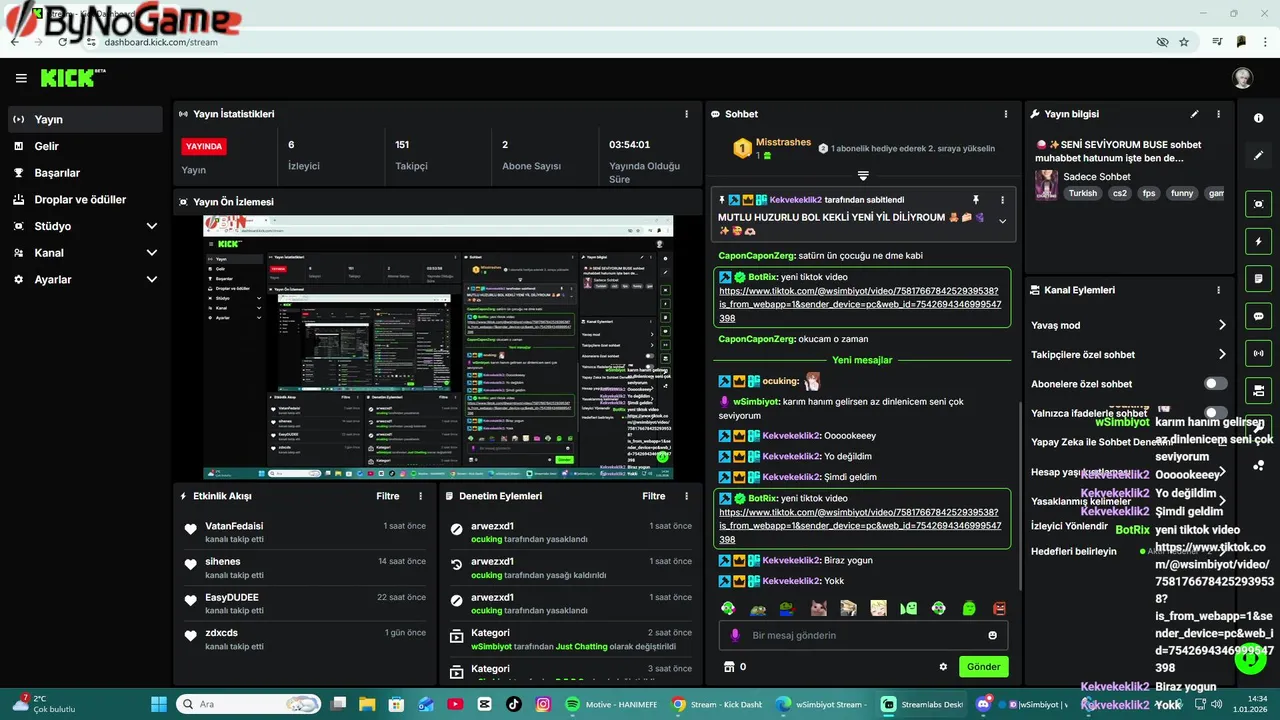Screen dimensions: 1280x720
Task: Open the hamburger menu beside the Kick logo
Action: click(x=21, y=78)
